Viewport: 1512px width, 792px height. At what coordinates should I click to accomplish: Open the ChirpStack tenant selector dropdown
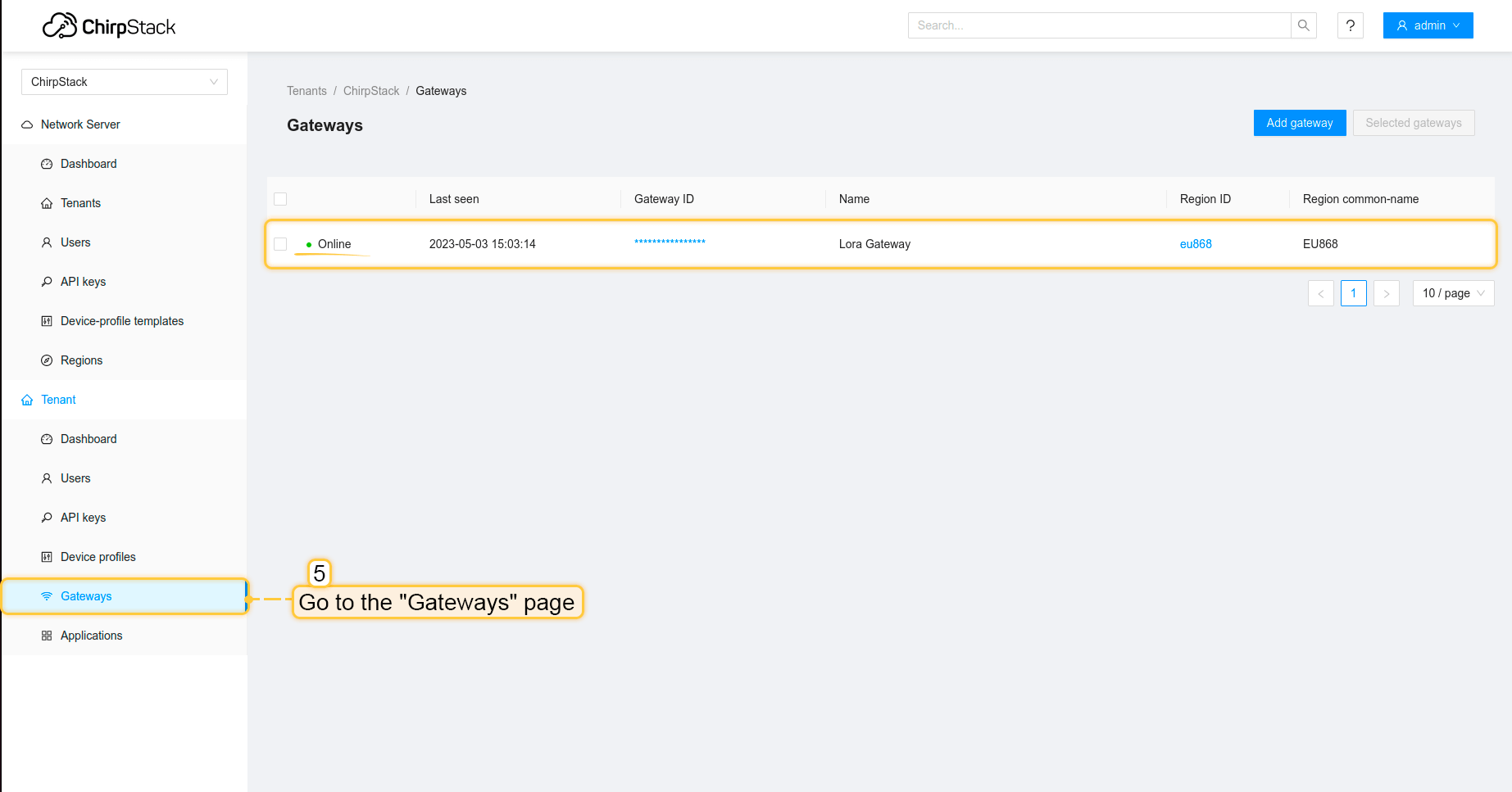[124, 82]
